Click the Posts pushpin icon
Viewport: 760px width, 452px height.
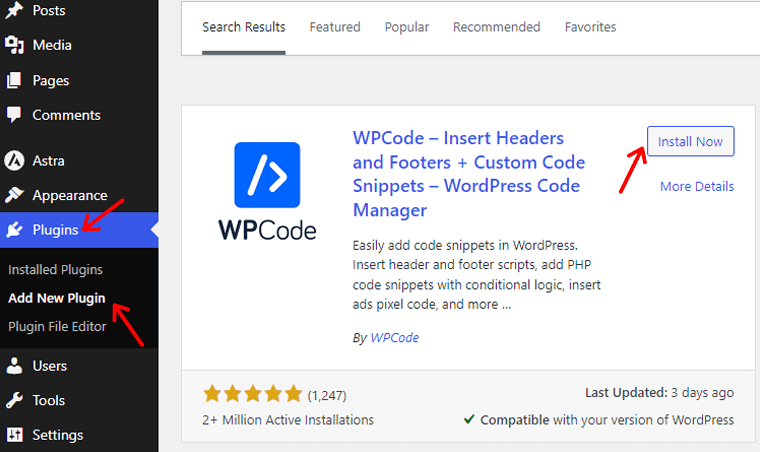[15, 10]
